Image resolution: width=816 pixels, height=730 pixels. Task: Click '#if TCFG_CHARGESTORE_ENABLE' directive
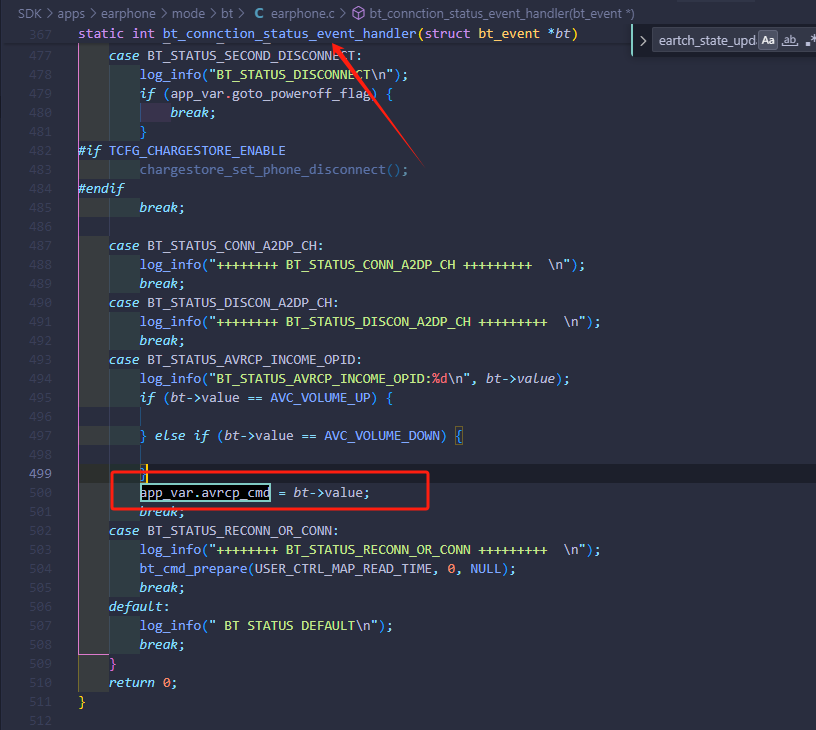[182, 151]
